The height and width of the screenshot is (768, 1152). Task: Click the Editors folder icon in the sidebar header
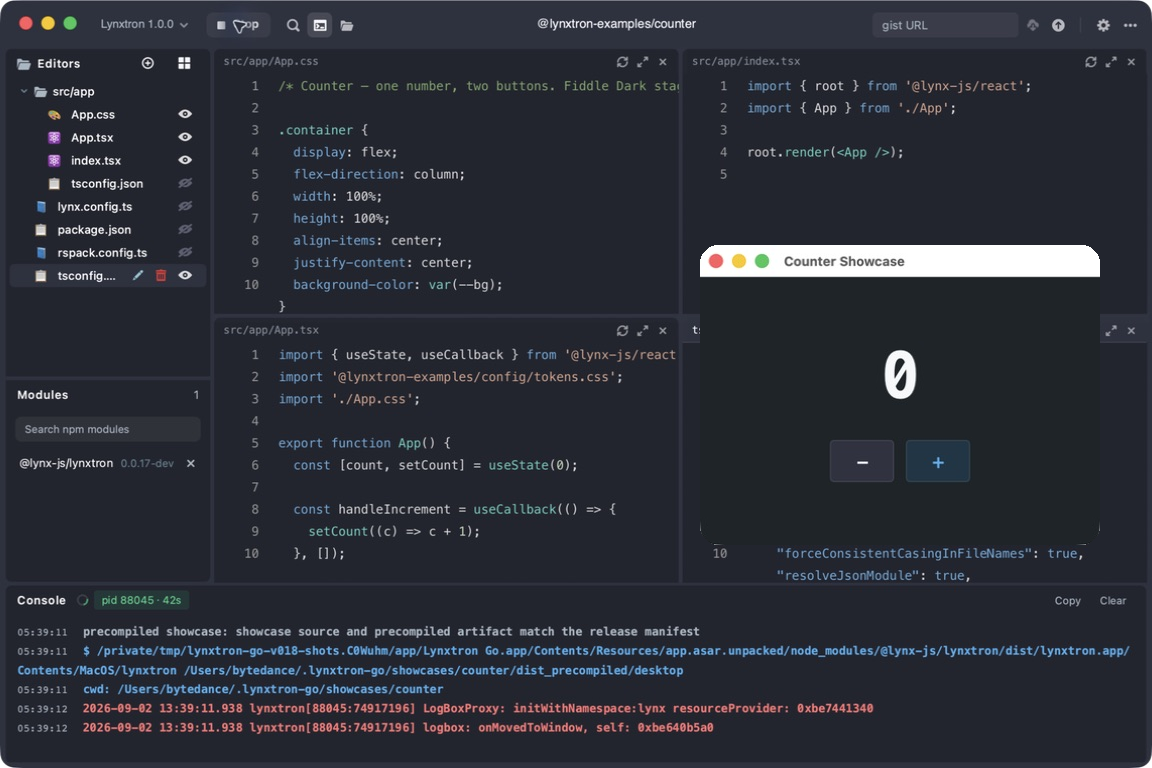click(24, 64)
